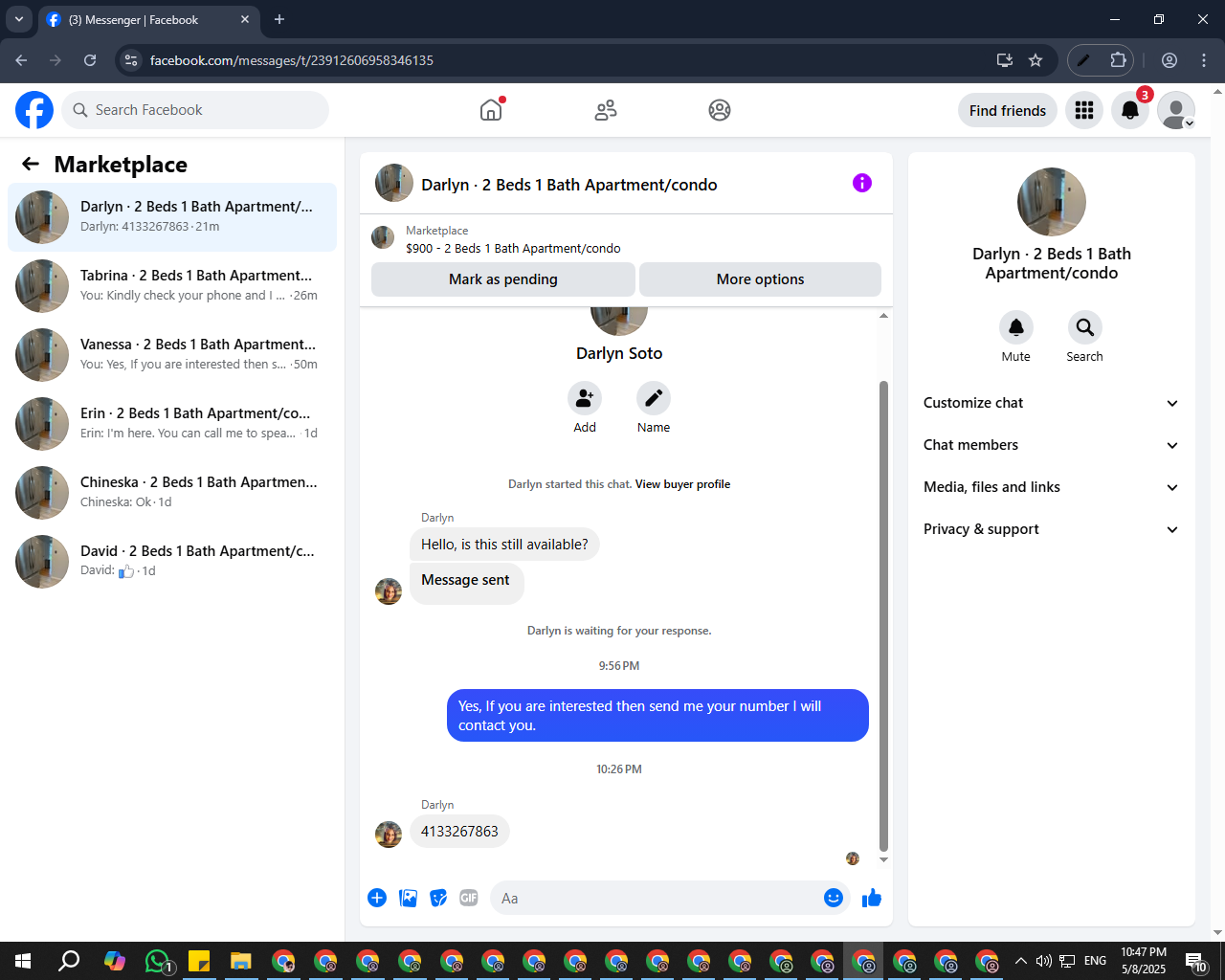Show hidden system tray icons
Image resolution: width=1225 pixels, height=980 pixels.
coord(1020,961)
